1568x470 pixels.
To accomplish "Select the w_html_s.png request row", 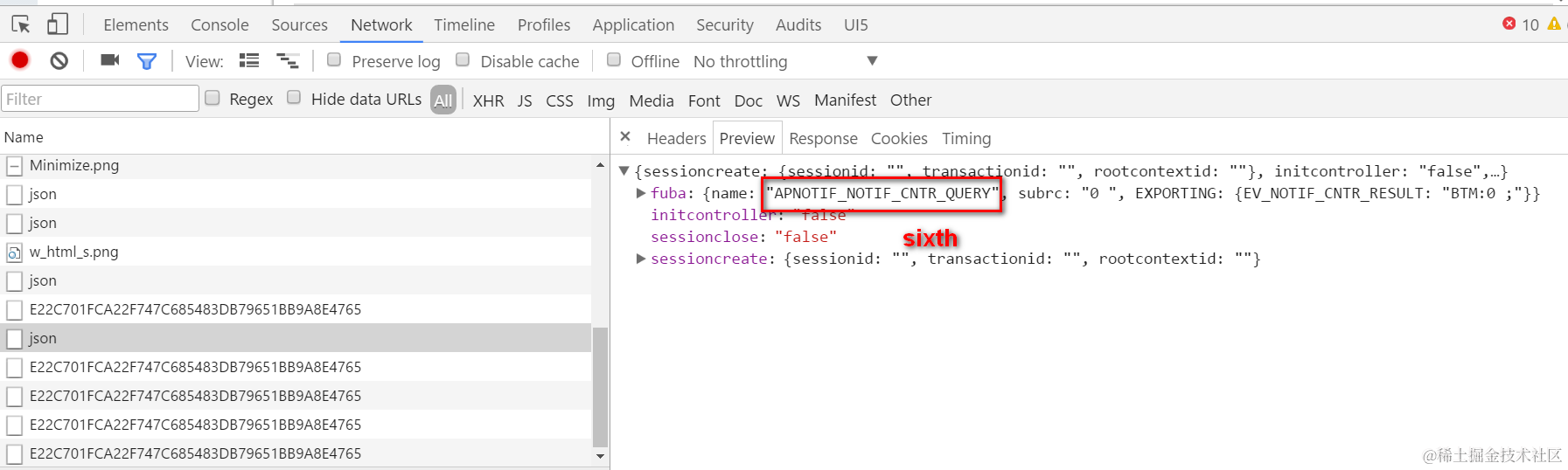I will coord(296,252).
